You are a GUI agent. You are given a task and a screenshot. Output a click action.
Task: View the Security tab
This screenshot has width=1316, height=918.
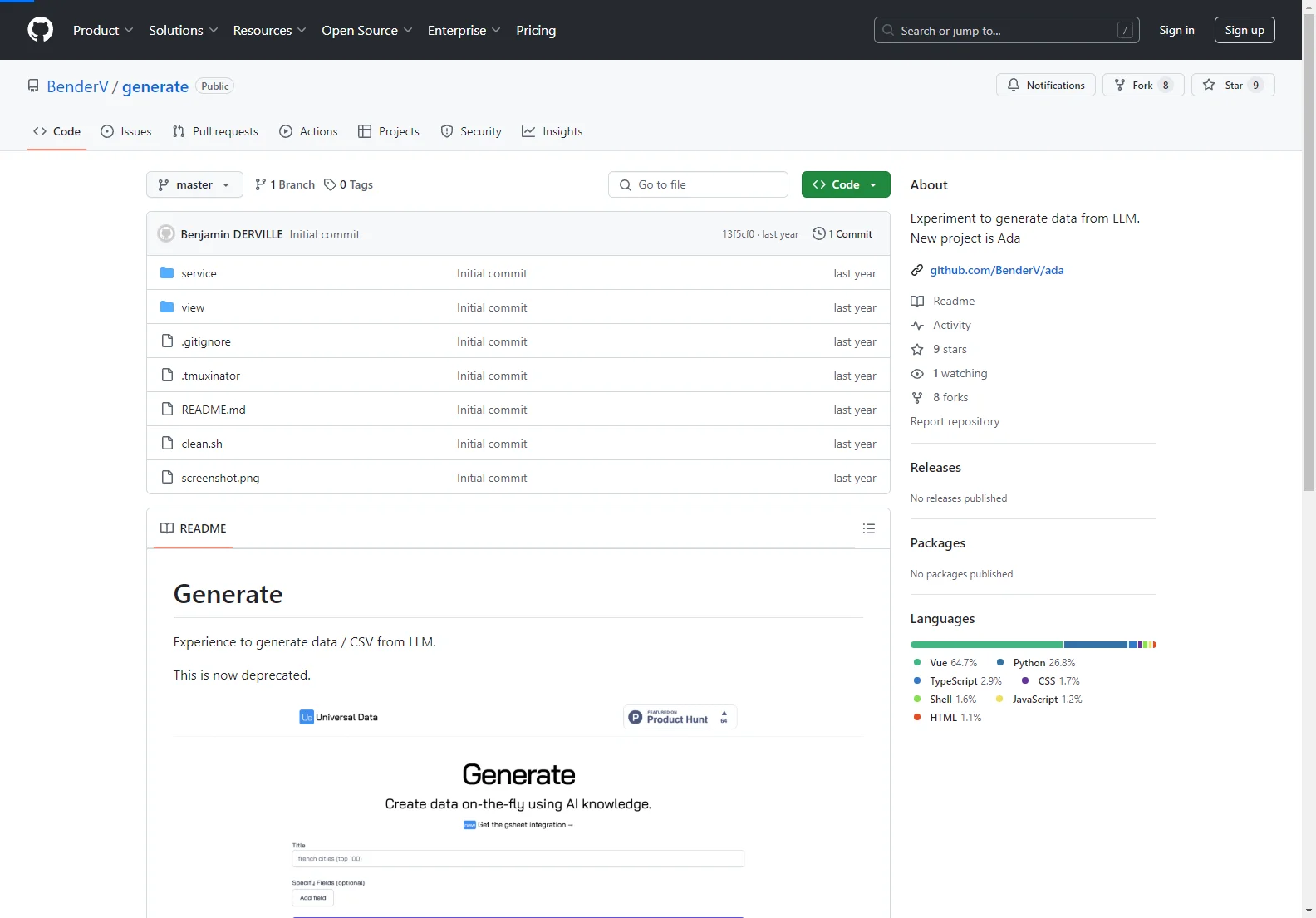(x=471, y=131)
